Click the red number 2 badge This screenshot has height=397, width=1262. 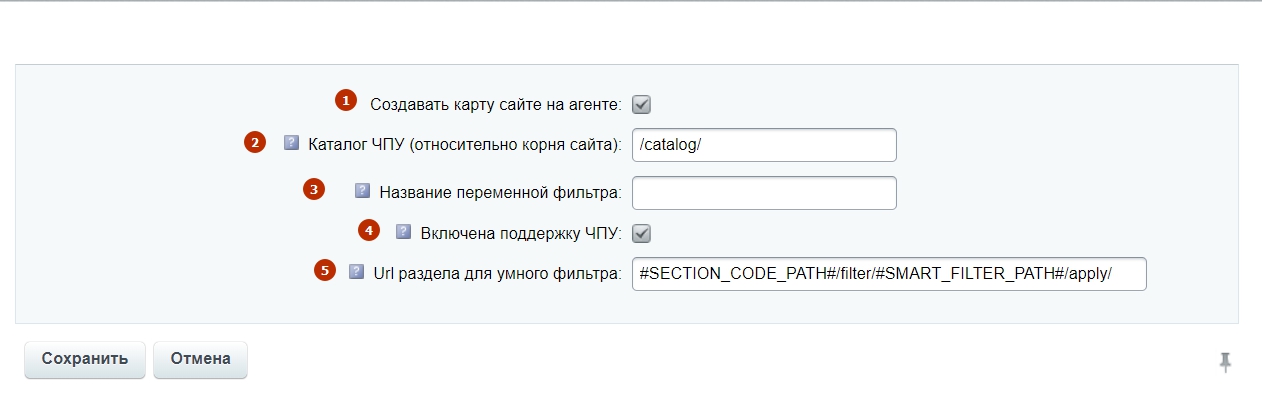255,142
